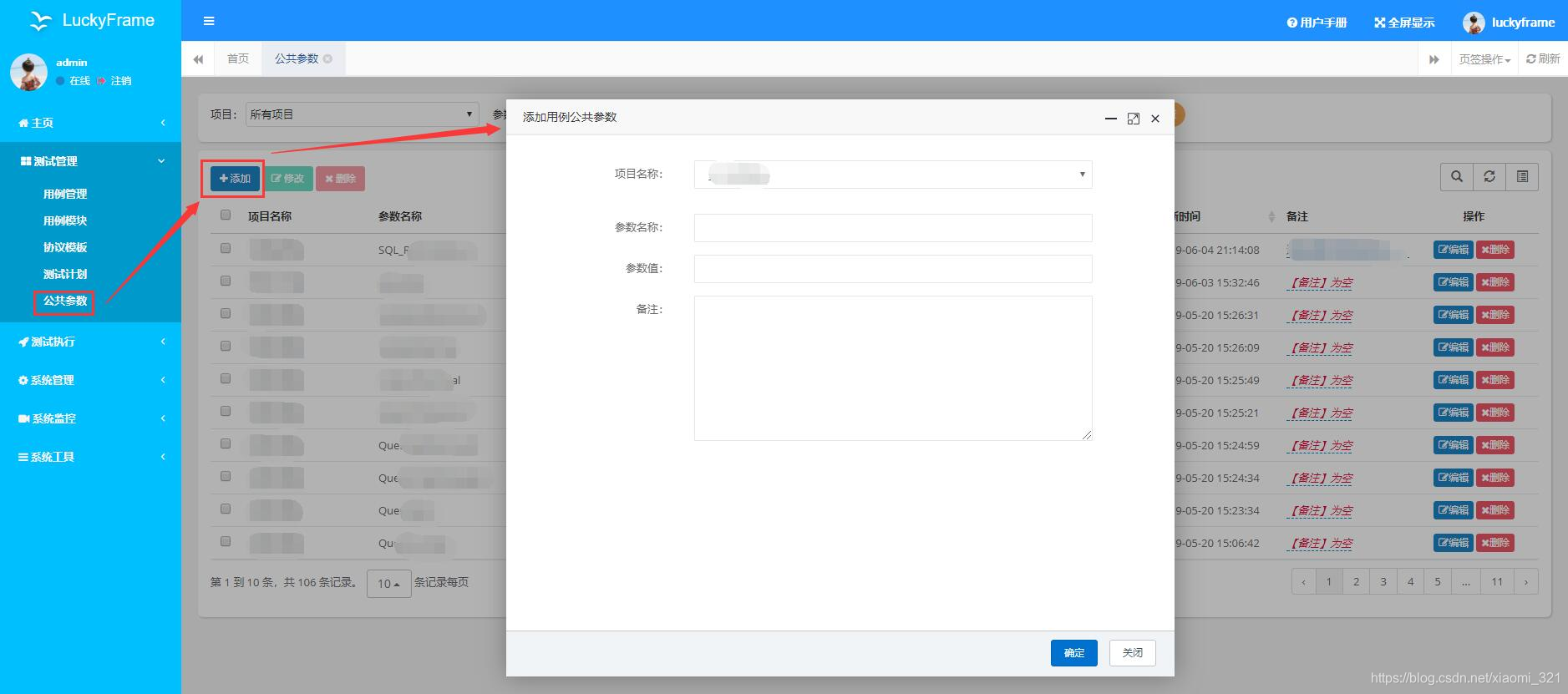Click the 刷新 refresh tab button
The width and height of the screenshot is (1568, 694).
1543,58
